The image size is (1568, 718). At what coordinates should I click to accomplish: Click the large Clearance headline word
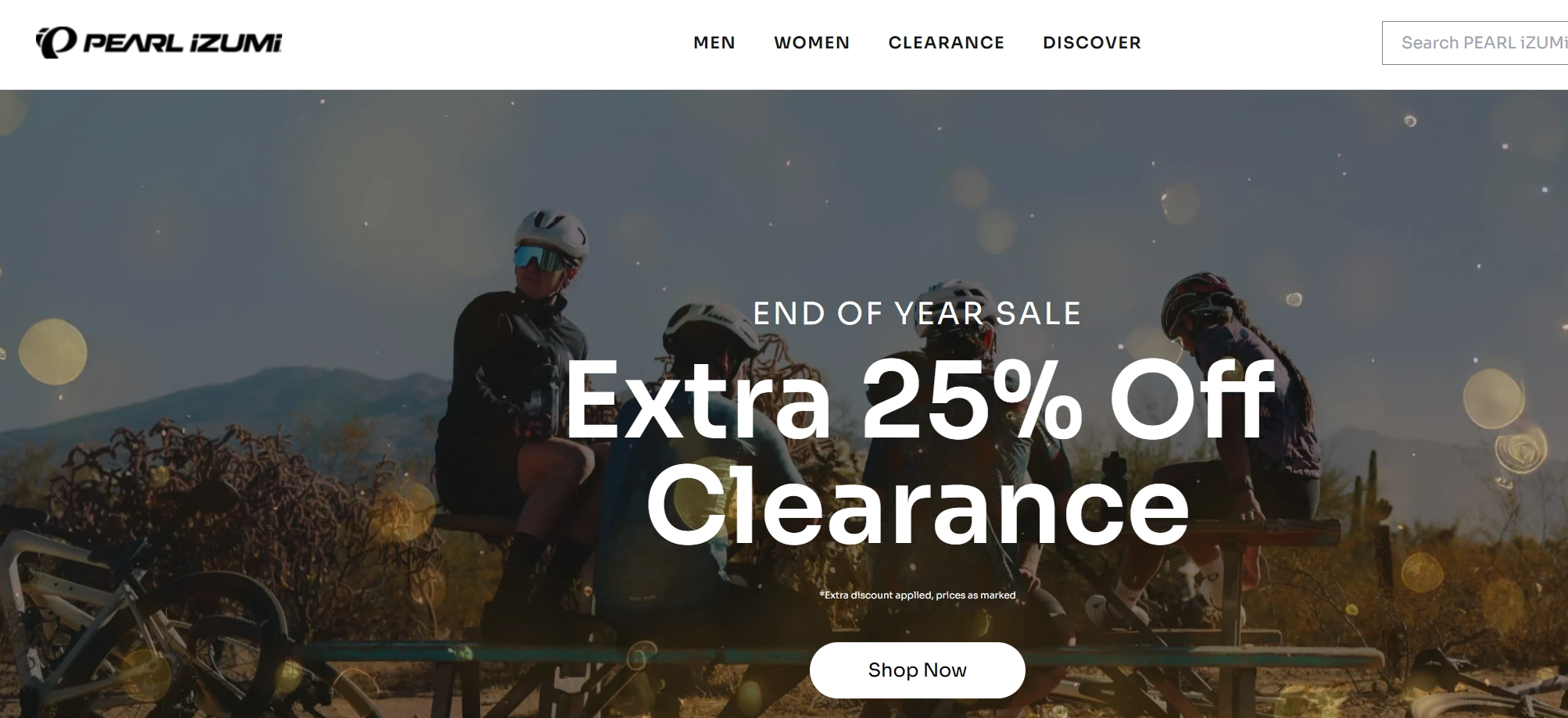[x=918, y=504]
